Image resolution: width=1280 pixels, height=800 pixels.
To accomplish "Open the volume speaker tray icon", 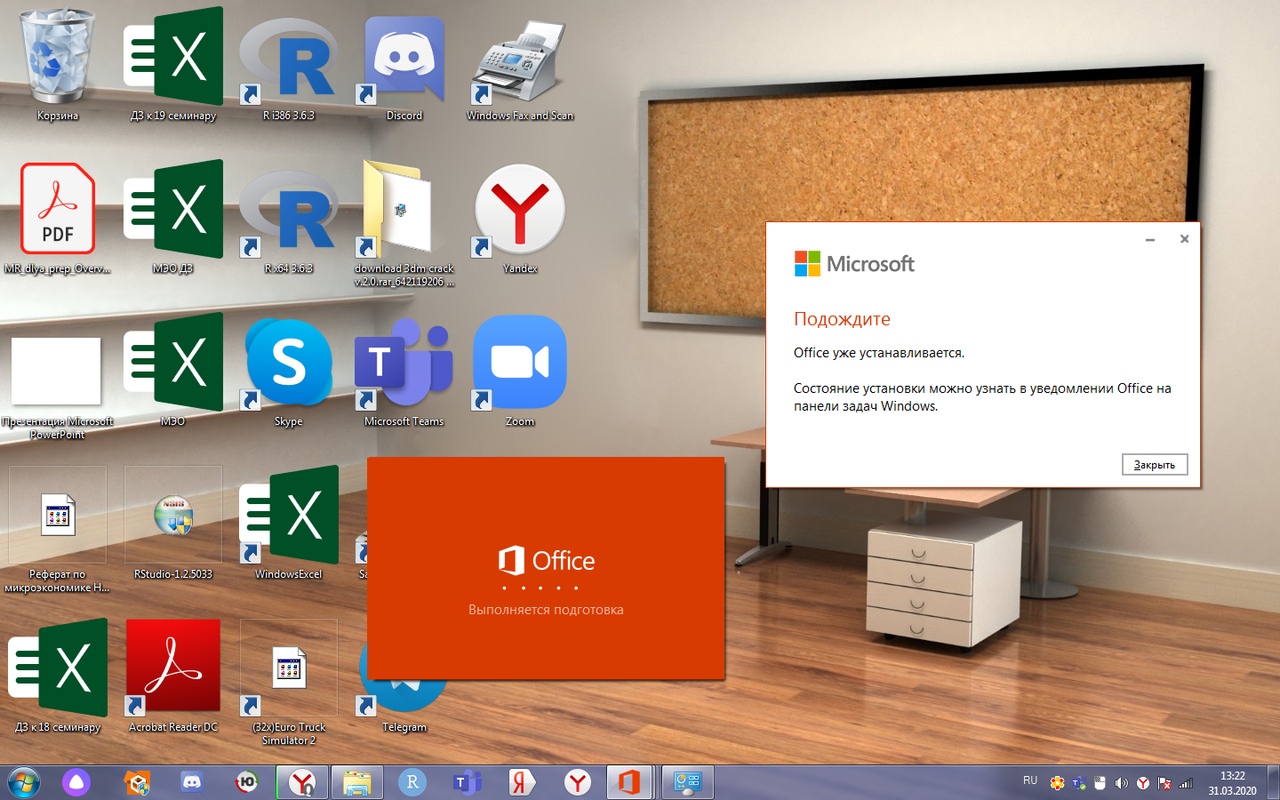I will pos(1121,783).
